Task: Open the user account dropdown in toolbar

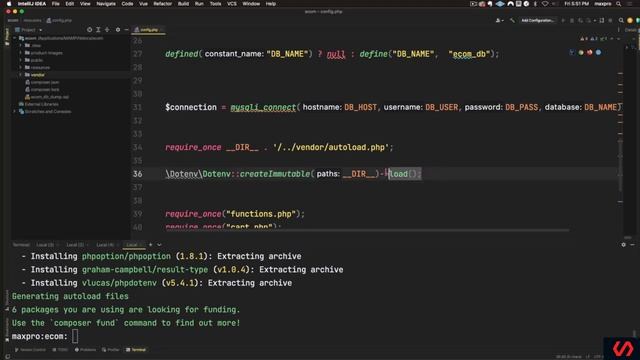Action: point(500,20)
